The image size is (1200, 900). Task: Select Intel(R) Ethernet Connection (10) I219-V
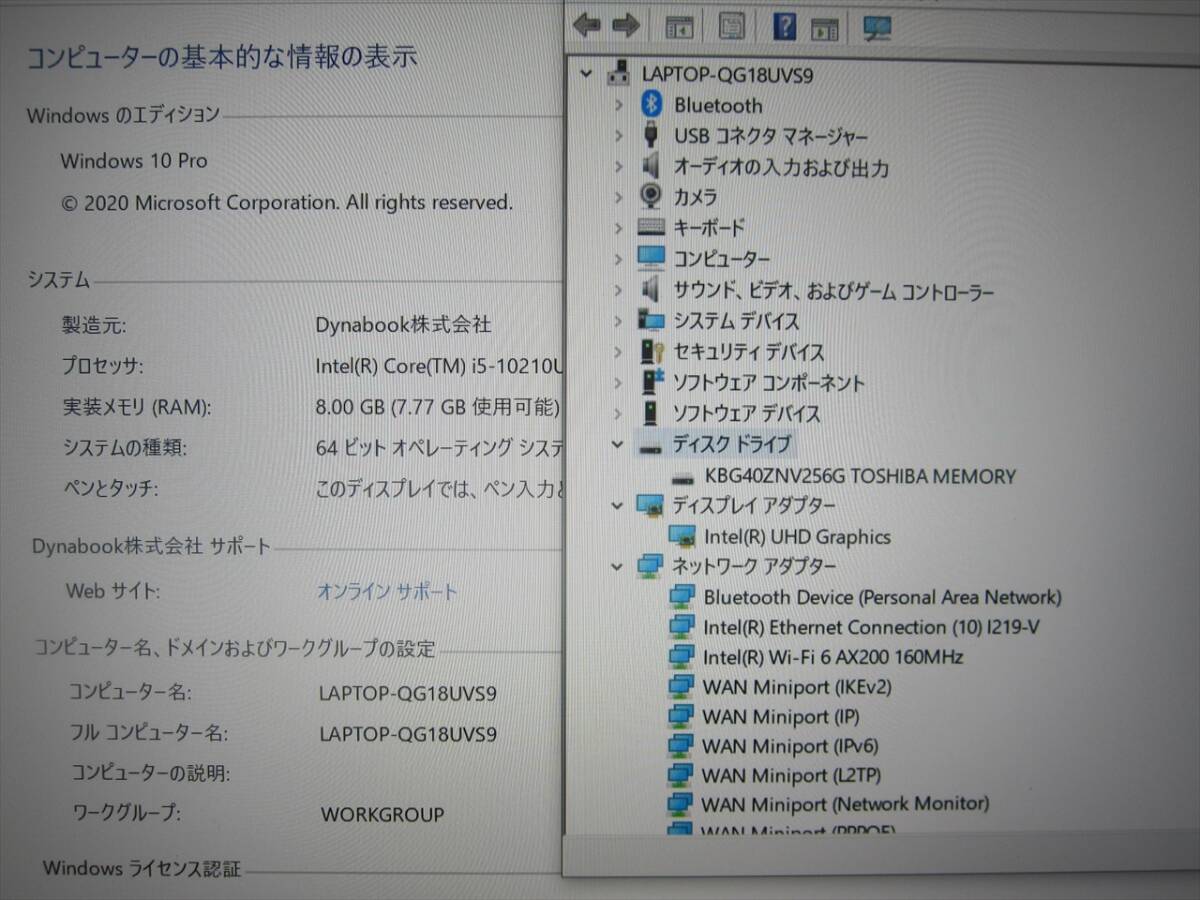tap(872, 627)
